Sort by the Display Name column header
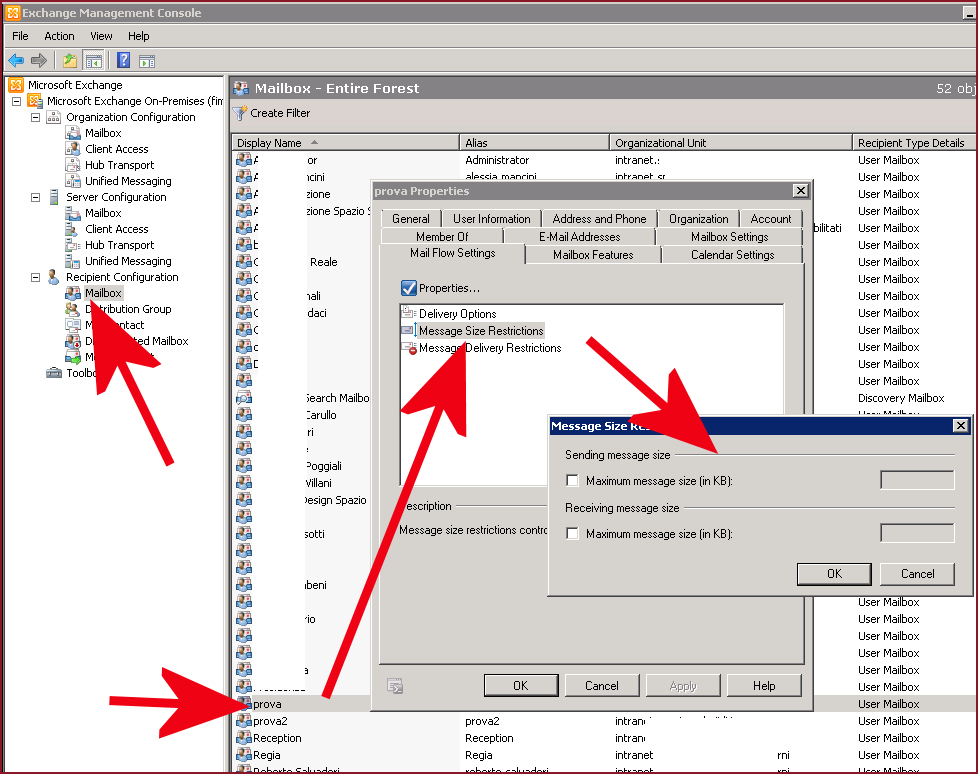 pos(345,143)
